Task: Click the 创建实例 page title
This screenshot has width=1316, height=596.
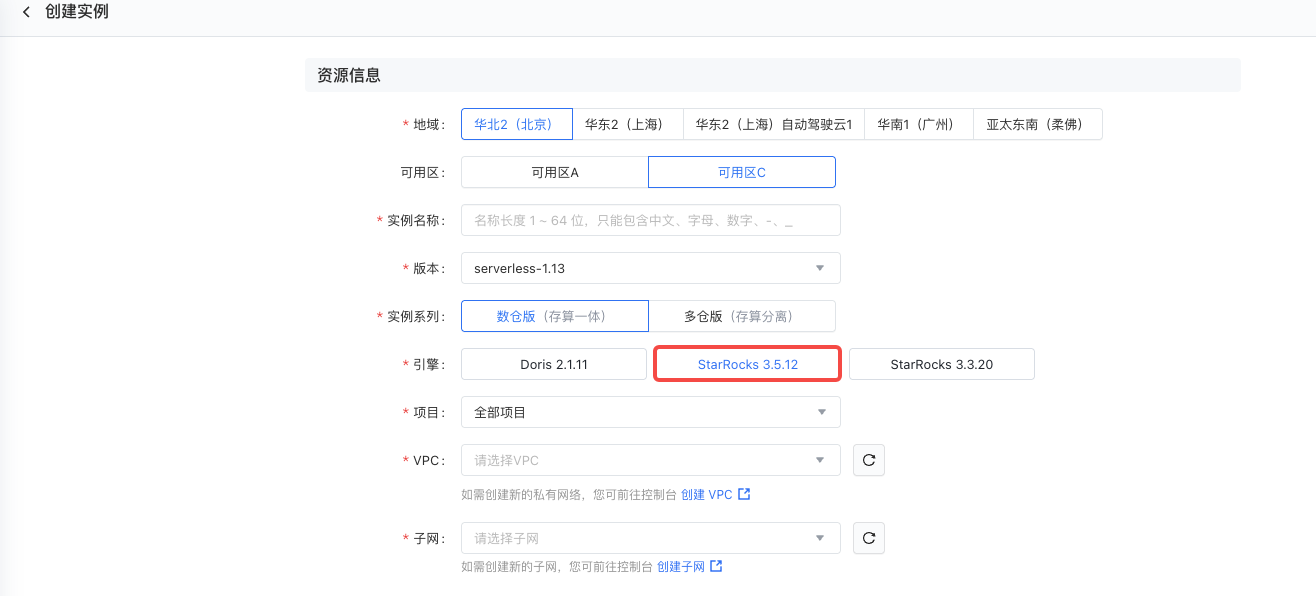Action: 77,12
